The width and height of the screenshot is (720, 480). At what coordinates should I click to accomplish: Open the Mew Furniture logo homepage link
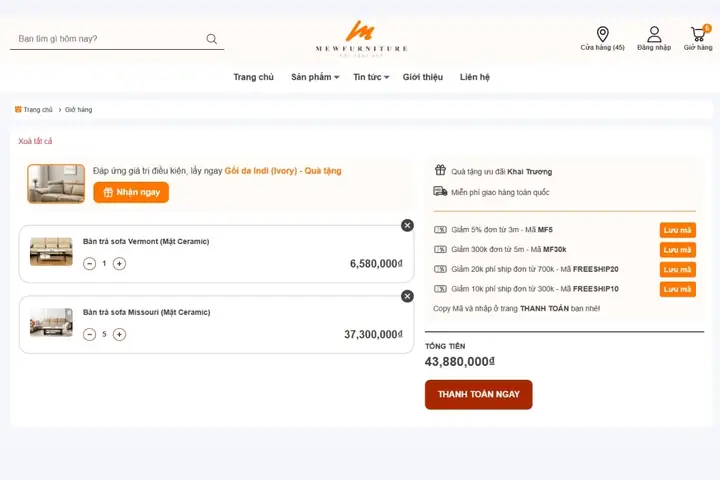(x=361, y=38)
